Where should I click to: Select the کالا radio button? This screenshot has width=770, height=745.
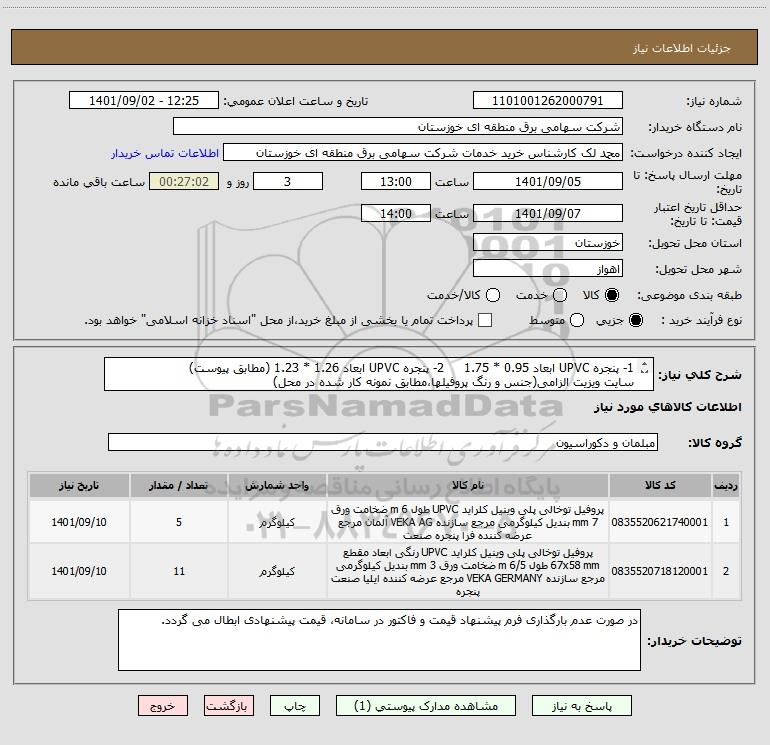(611, 295)
